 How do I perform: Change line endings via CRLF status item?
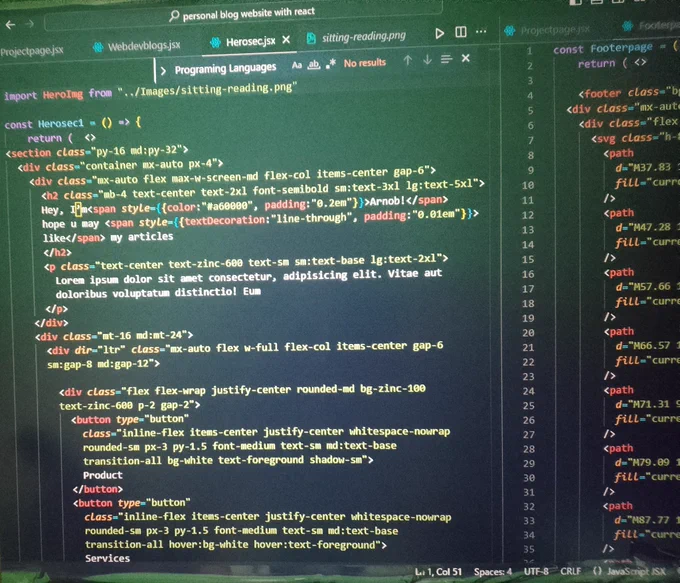pyautogui.click(x=570, y=571)
